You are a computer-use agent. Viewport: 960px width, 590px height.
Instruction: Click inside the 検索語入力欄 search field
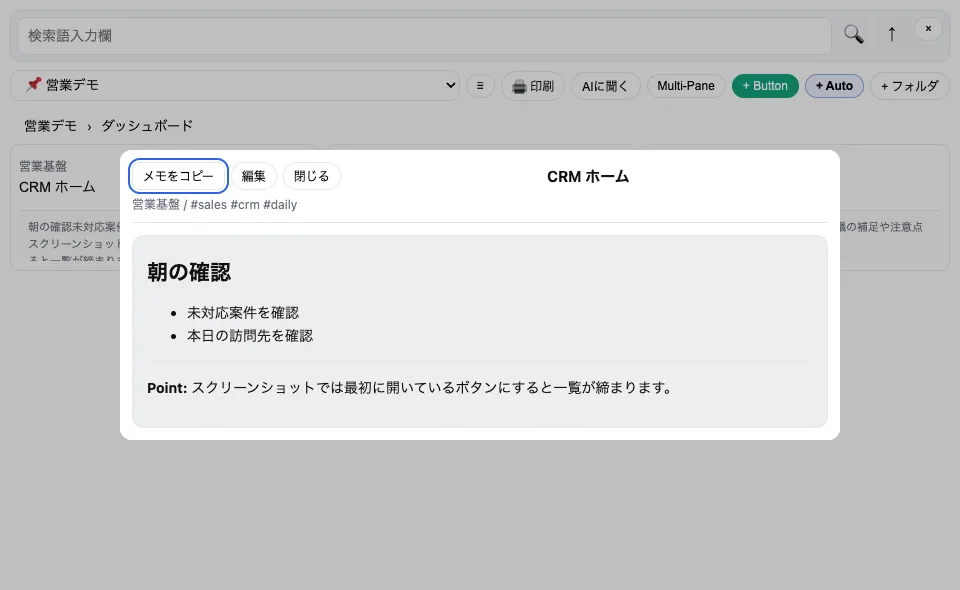pos(424,35)
